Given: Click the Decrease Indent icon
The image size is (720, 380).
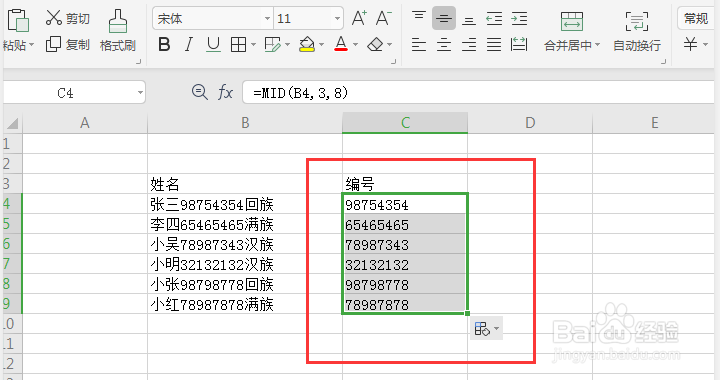Looking at the screenshot, I should coord(494,18).
